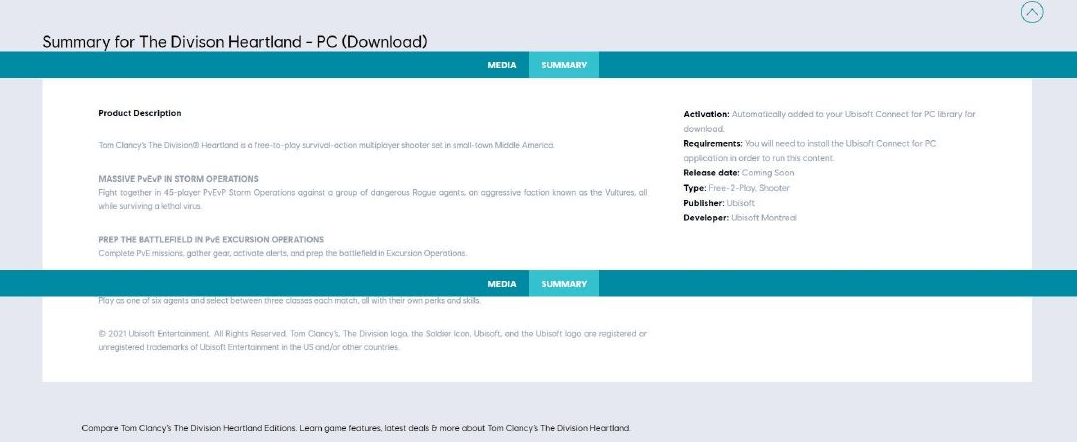This screenshot has height=442, width=1077.
Task: Click the Activation label
Action: [x=706, y=115]
